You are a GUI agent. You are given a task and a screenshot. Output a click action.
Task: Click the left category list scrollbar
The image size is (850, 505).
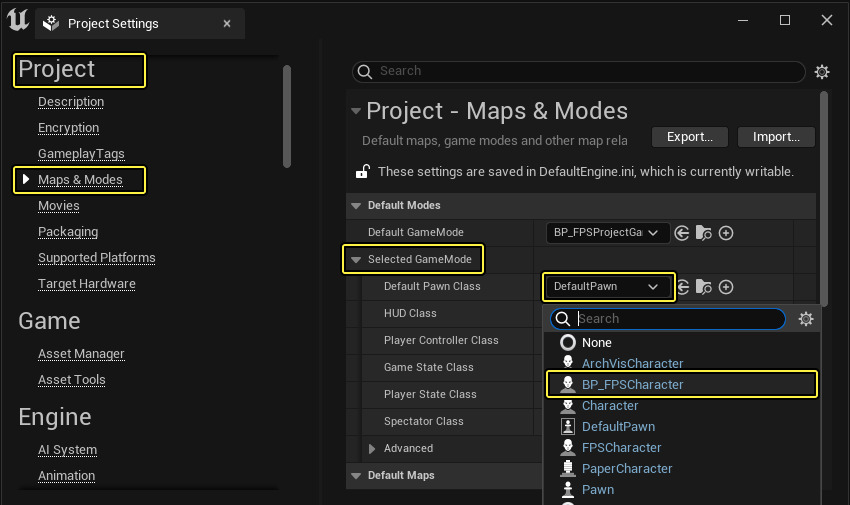(287, 116)
